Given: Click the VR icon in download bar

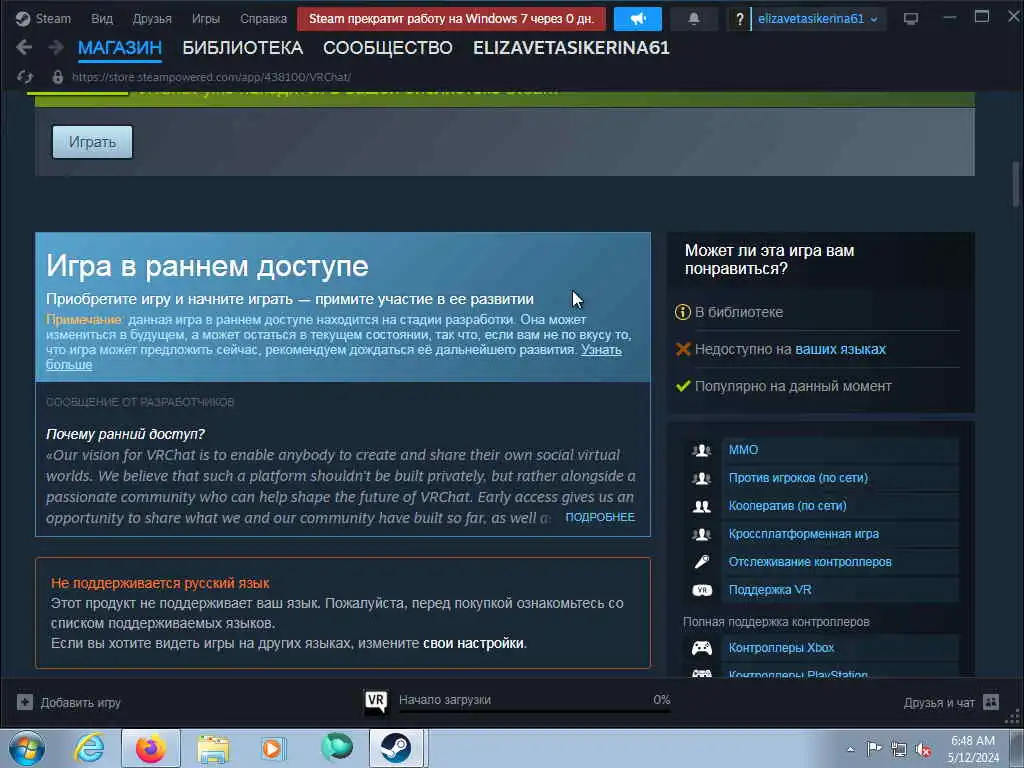Looking at the screenshot, I should 376,702.
